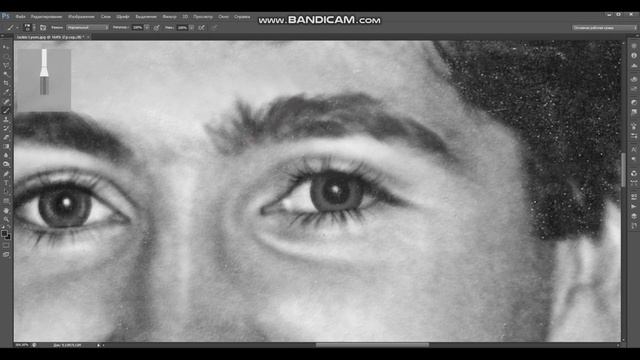The width and height of the screenshot is (640, 360).
Task: Open the flow slider dropdown arrow
Action: click(x=191, y=28)
